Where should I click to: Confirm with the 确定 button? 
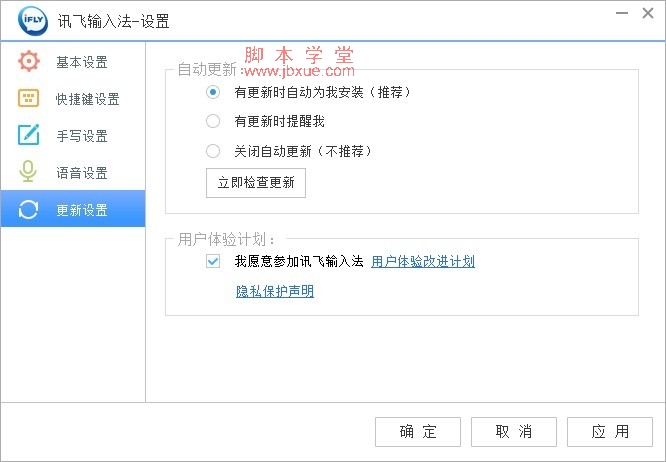pos(418,432)
